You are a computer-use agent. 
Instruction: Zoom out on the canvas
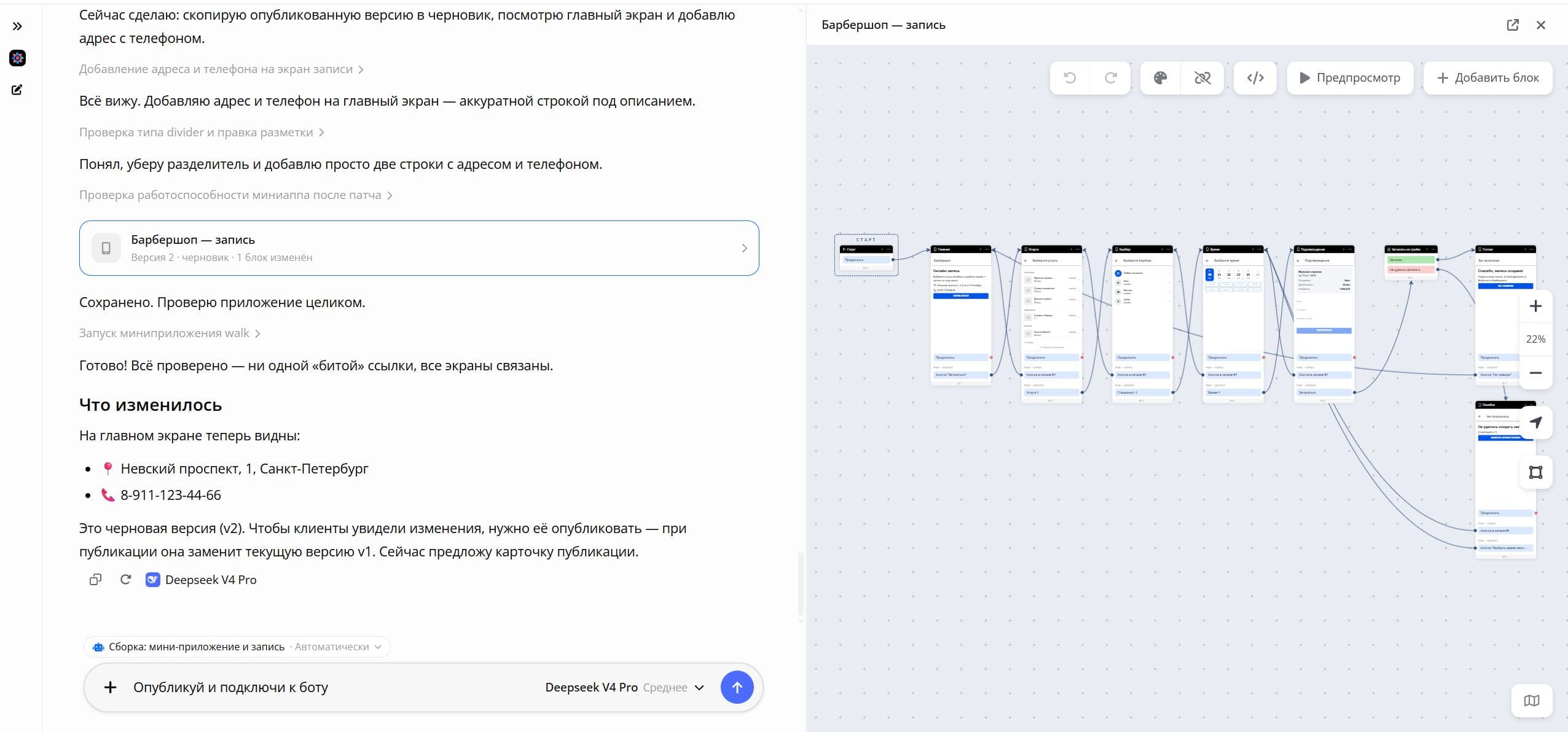(x=1535, y=373)
